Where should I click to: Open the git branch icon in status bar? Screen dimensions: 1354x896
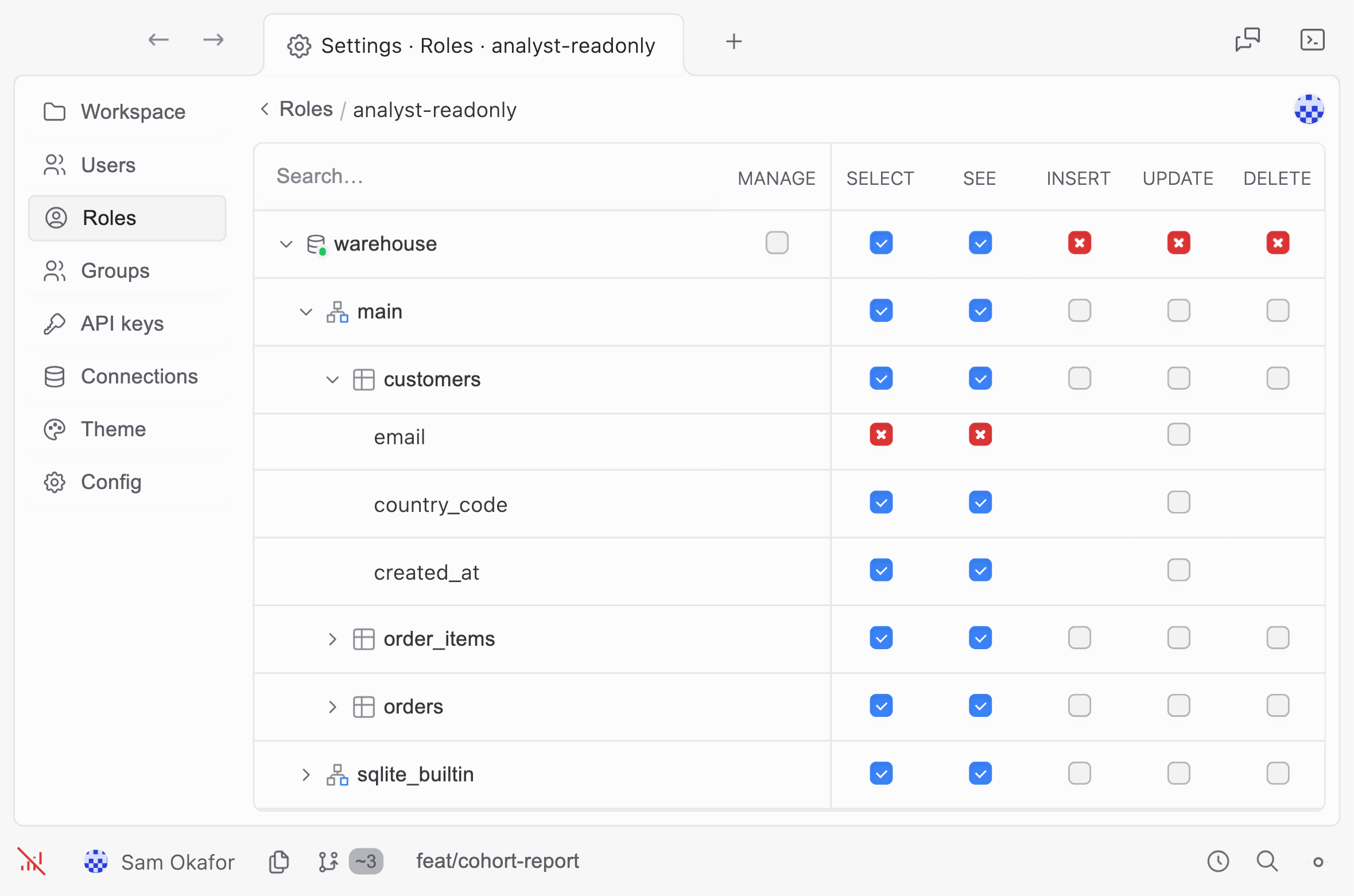(328, 862)
